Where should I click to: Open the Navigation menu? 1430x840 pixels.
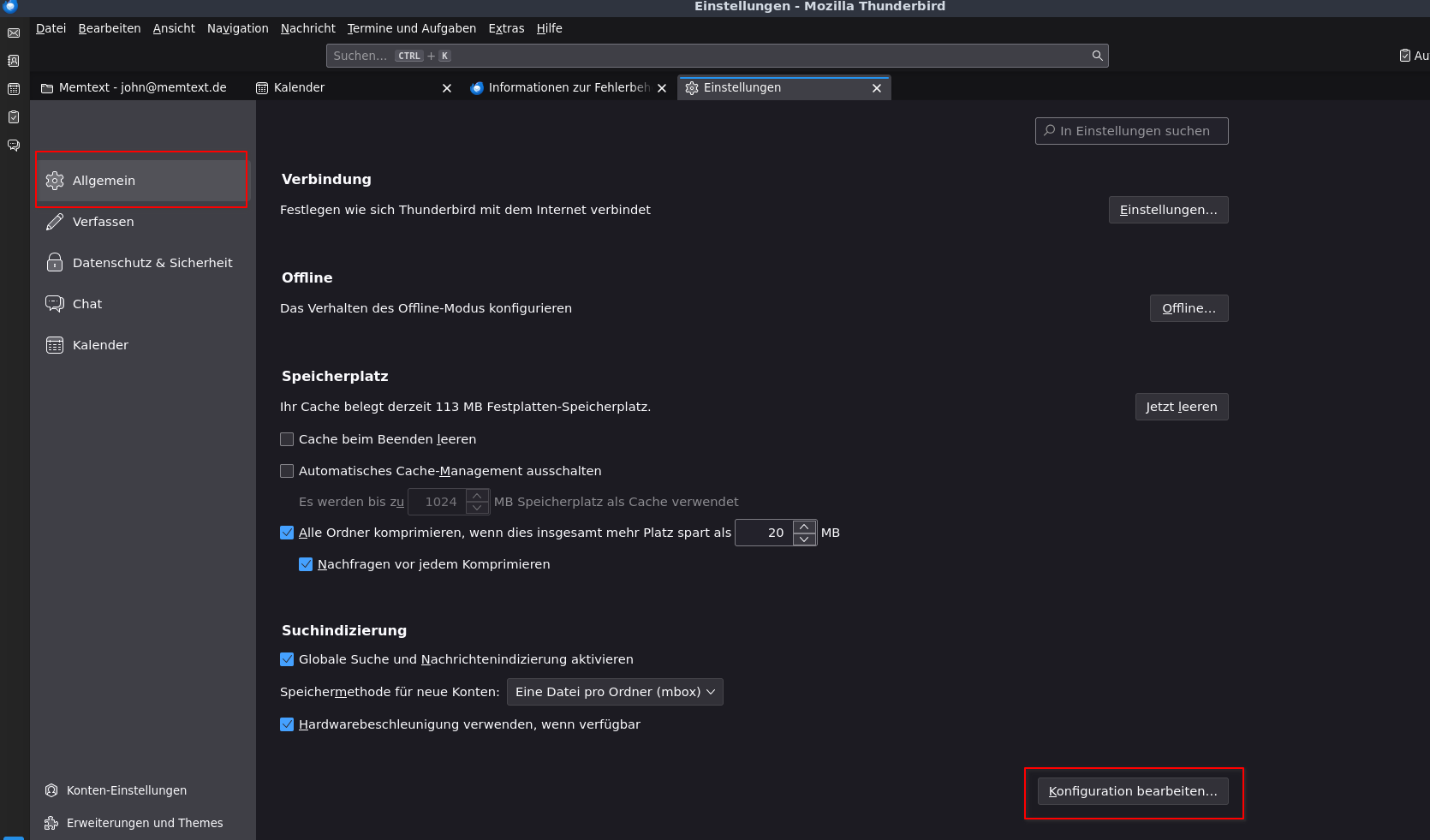pyautogui.click(x=238, y=28)
